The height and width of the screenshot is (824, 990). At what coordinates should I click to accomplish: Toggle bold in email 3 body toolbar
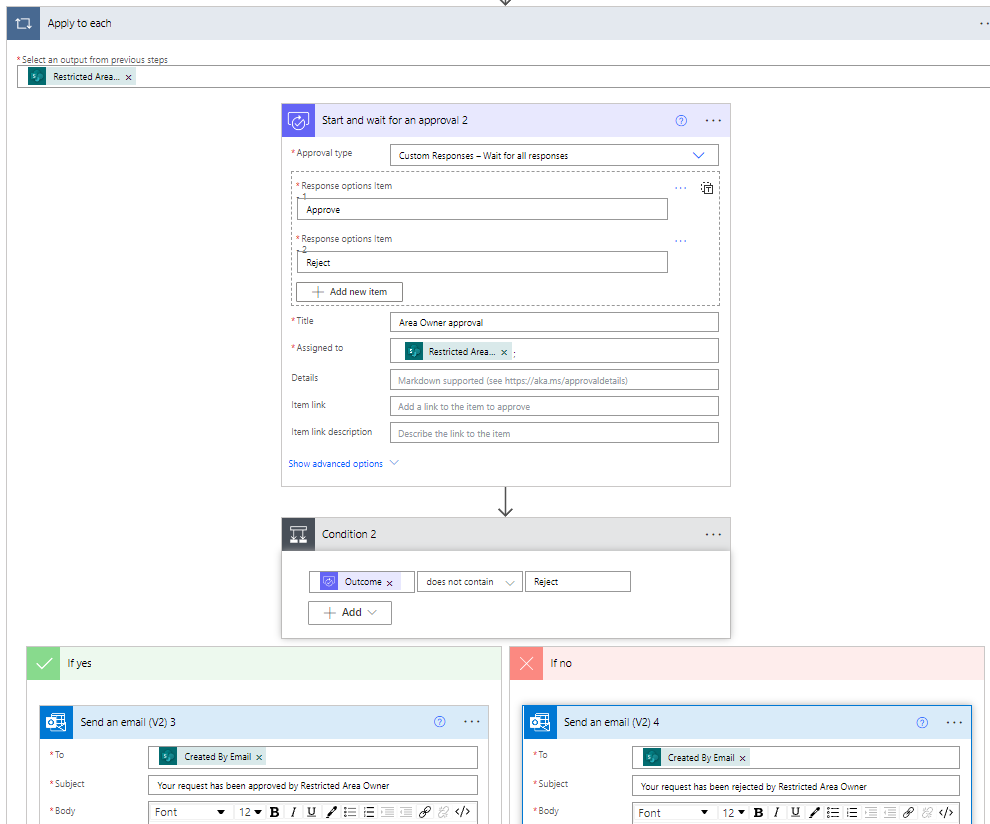click(275, 812)
